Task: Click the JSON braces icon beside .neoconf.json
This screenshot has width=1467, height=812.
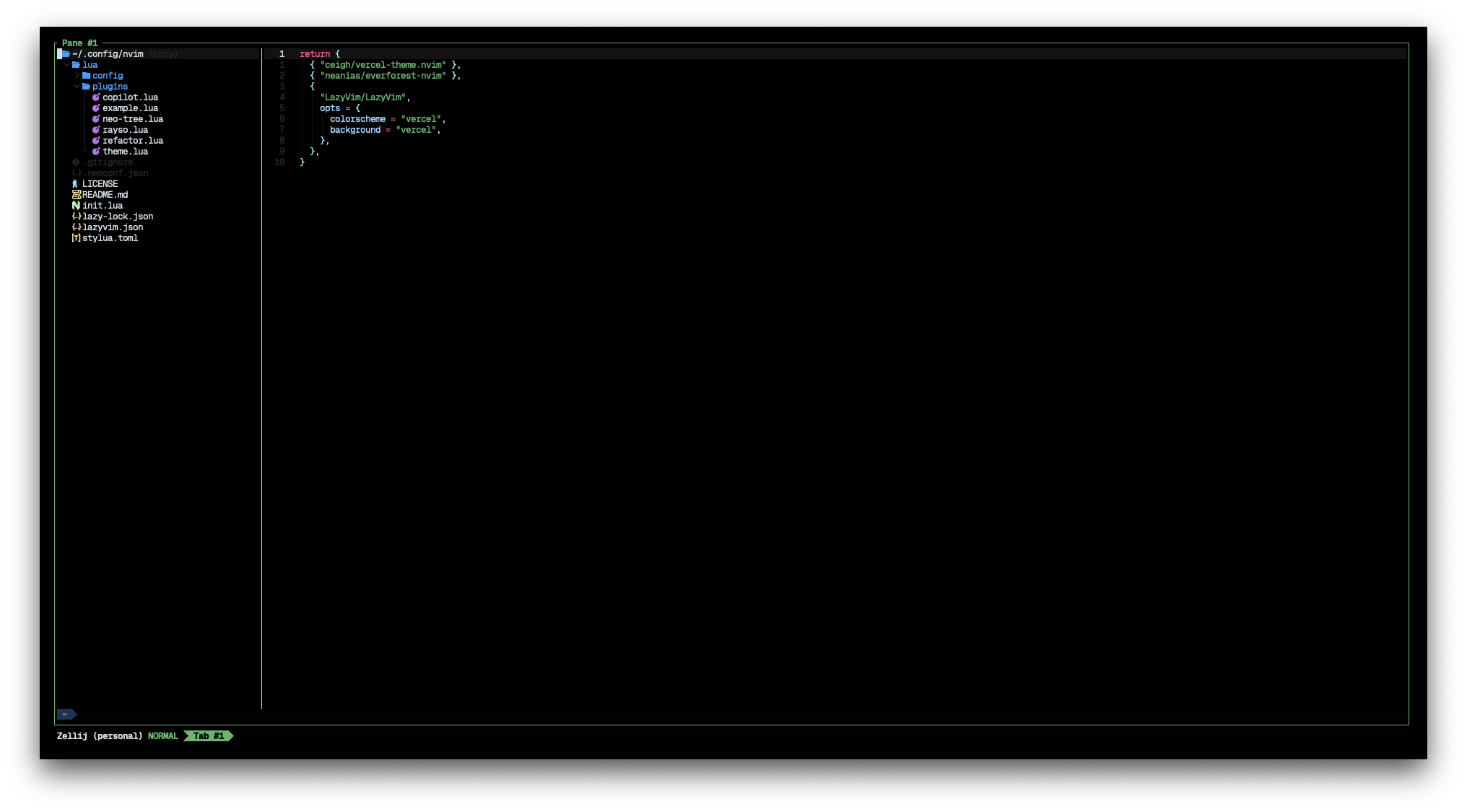Action: tap(76, 173)
